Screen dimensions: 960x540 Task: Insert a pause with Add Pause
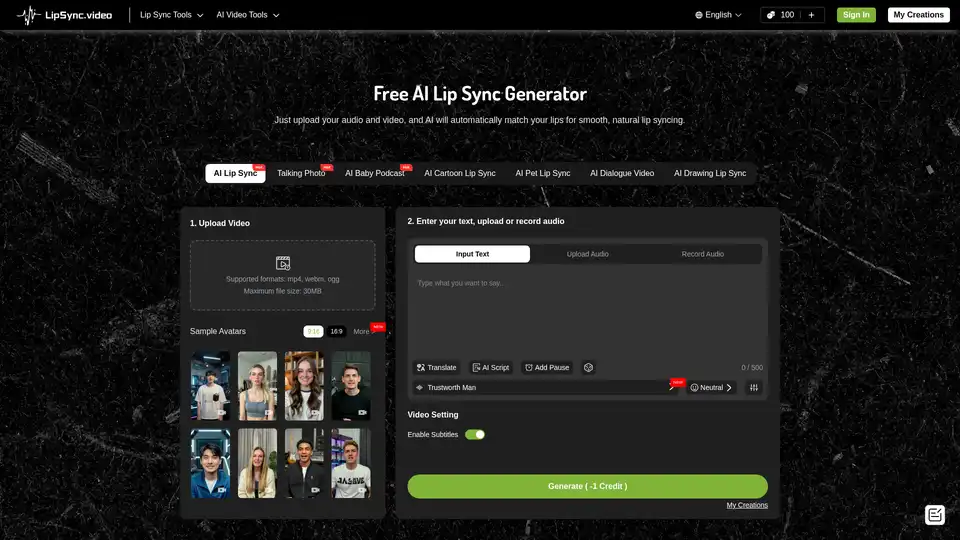tap(547, 368)
